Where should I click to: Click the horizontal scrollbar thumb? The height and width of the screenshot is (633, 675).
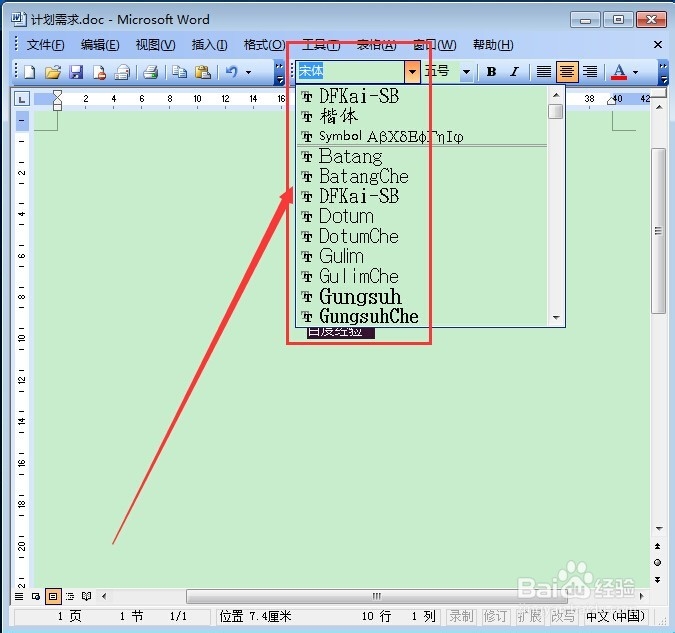click(377, 596)
